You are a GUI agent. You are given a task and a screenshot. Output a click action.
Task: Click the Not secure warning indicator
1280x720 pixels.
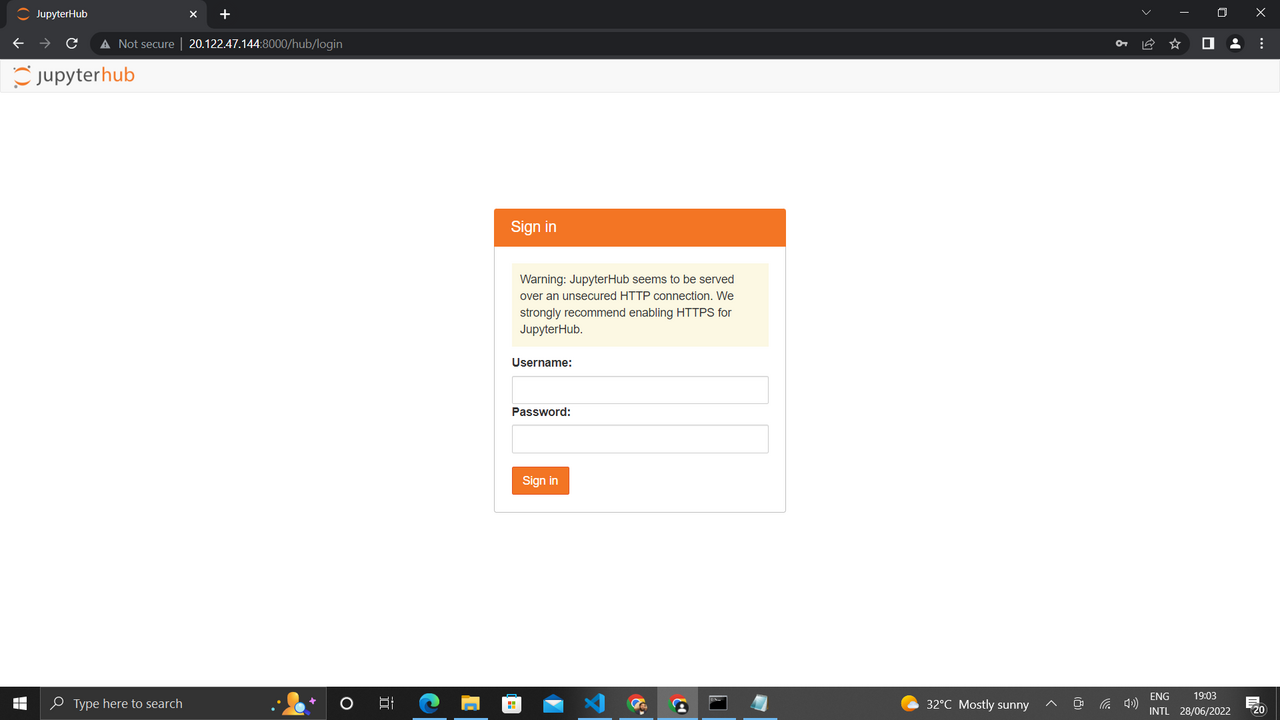(137, 44)
